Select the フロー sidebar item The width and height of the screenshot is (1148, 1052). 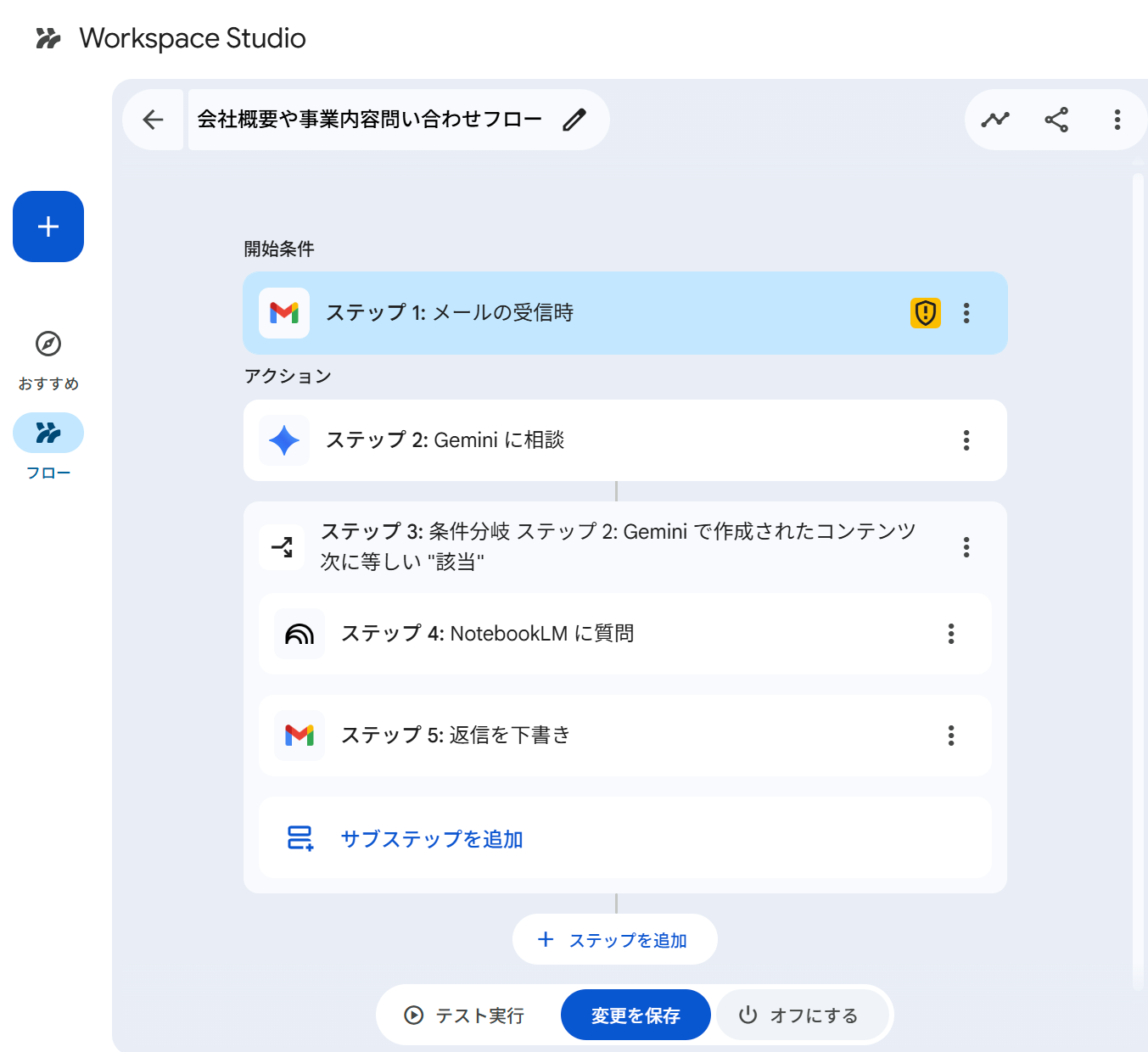coord(48,447)
